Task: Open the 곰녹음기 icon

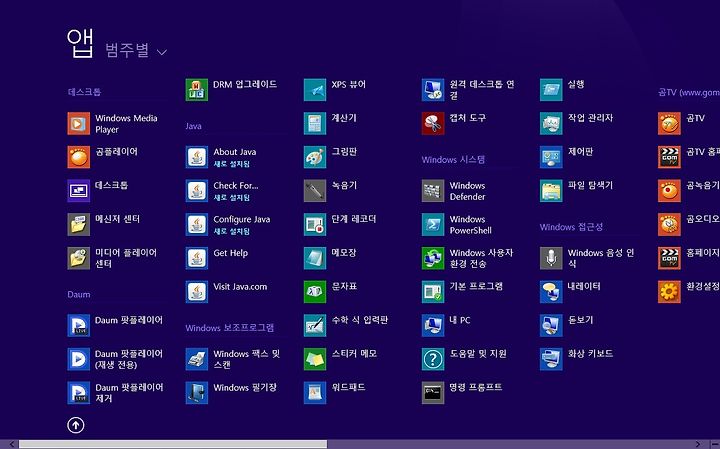Action: point(669,191)
